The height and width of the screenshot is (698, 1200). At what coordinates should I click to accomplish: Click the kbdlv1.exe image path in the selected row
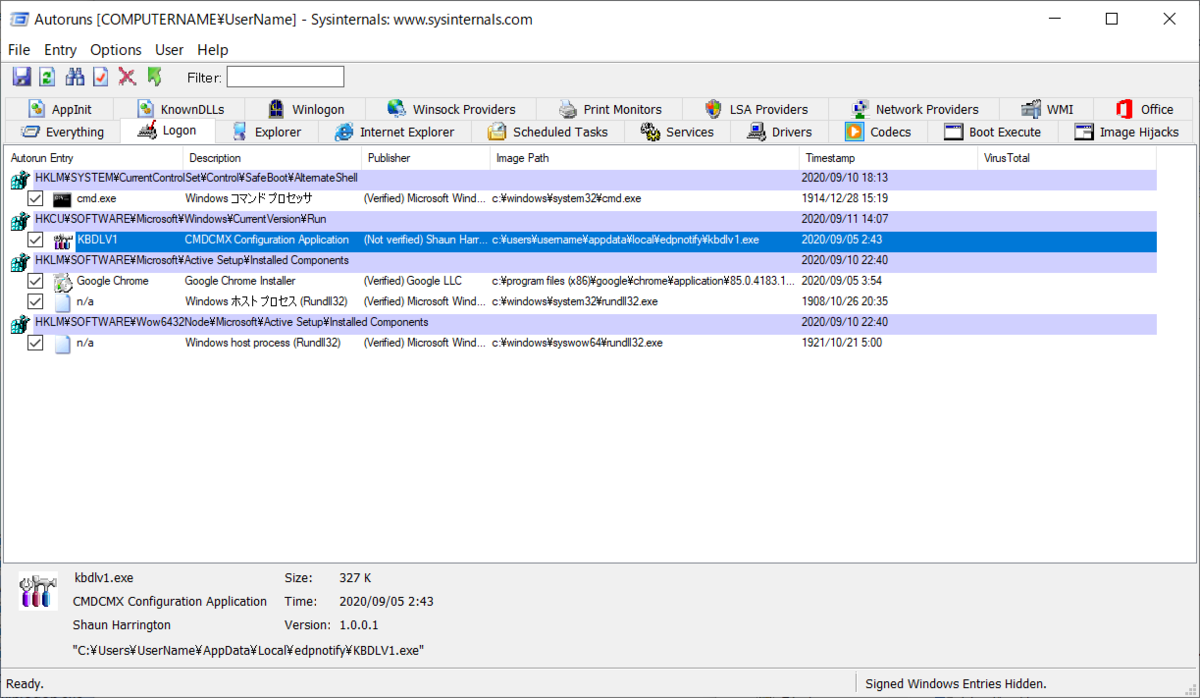pos(625,240)
